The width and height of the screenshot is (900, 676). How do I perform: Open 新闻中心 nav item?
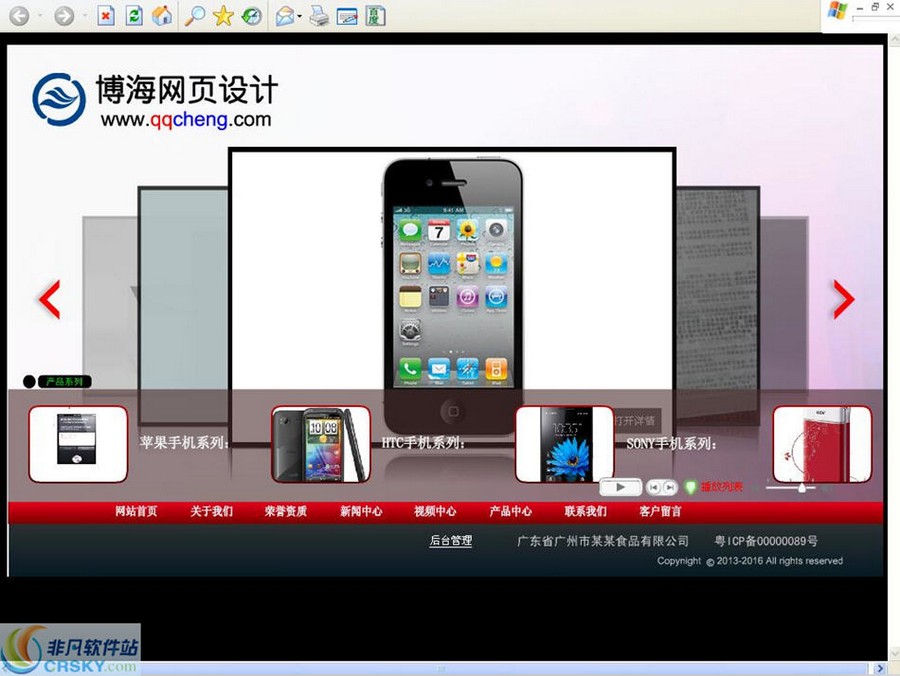(361, 511)
